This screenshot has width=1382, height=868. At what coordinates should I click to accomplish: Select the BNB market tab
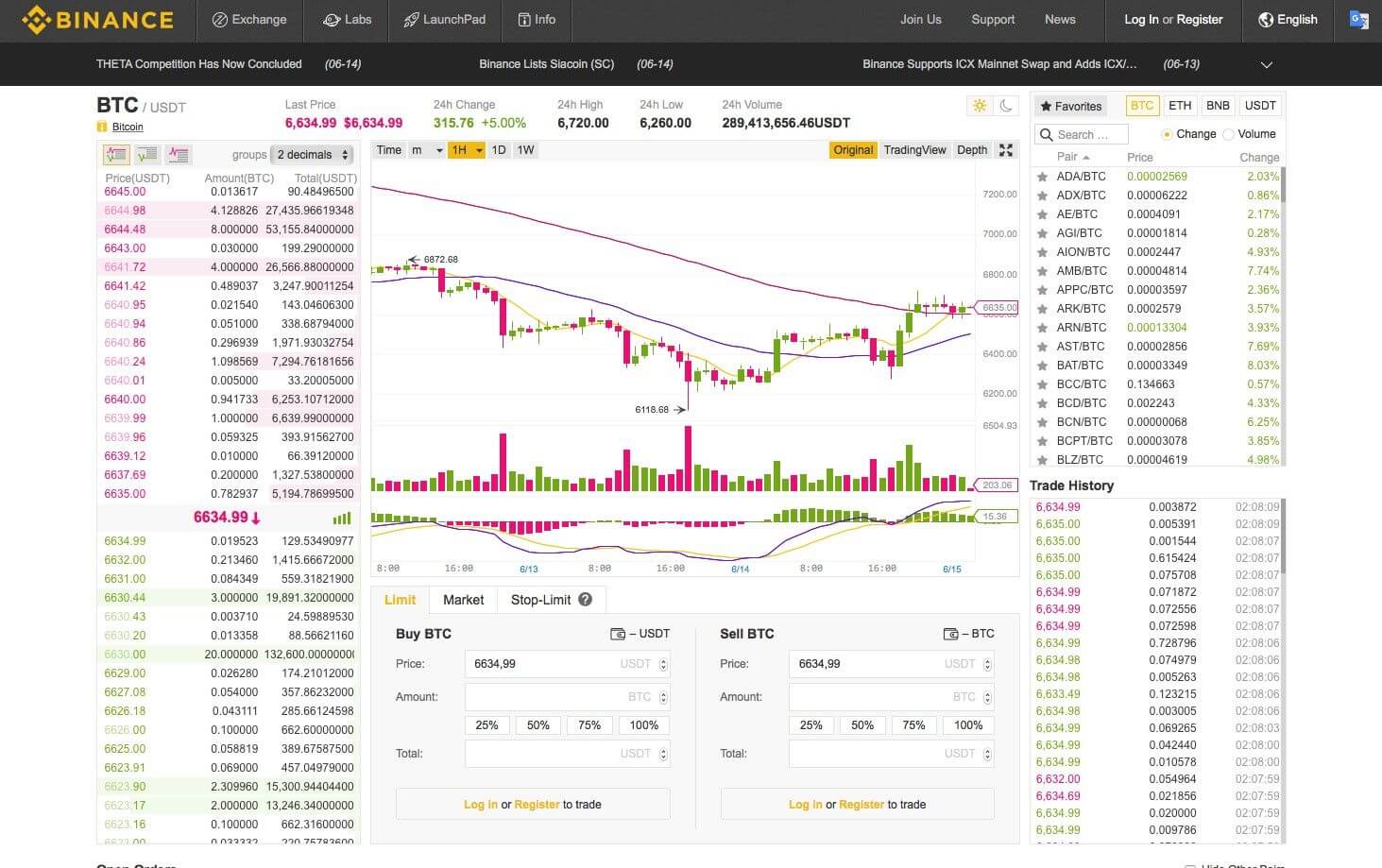(x=1218, y=106)
